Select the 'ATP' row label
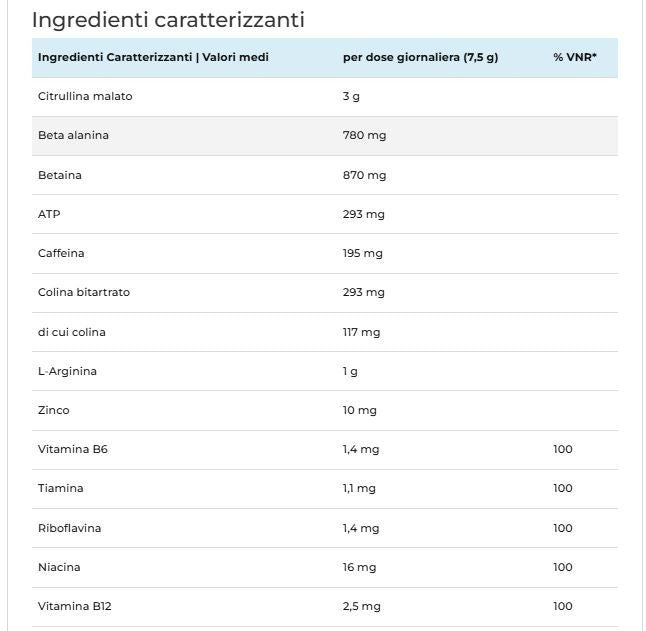 [x=49, y=214]
